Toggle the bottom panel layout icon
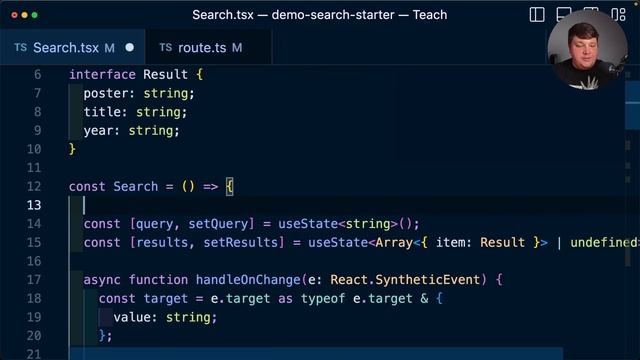Screen dimensions: 640x360 [x=564, y=15]
